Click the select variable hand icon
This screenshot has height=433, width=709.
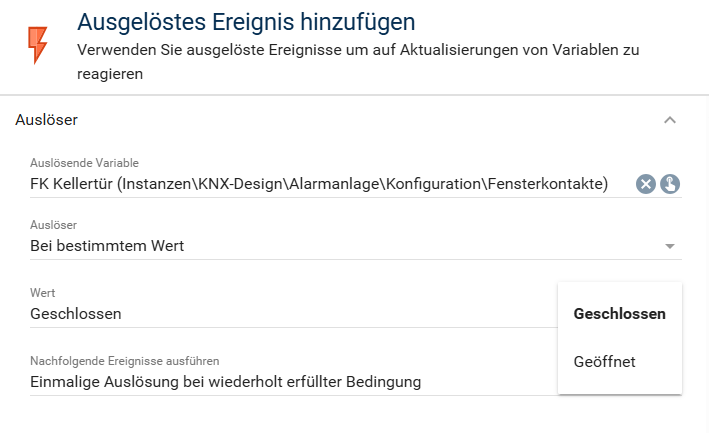(670, 184)
